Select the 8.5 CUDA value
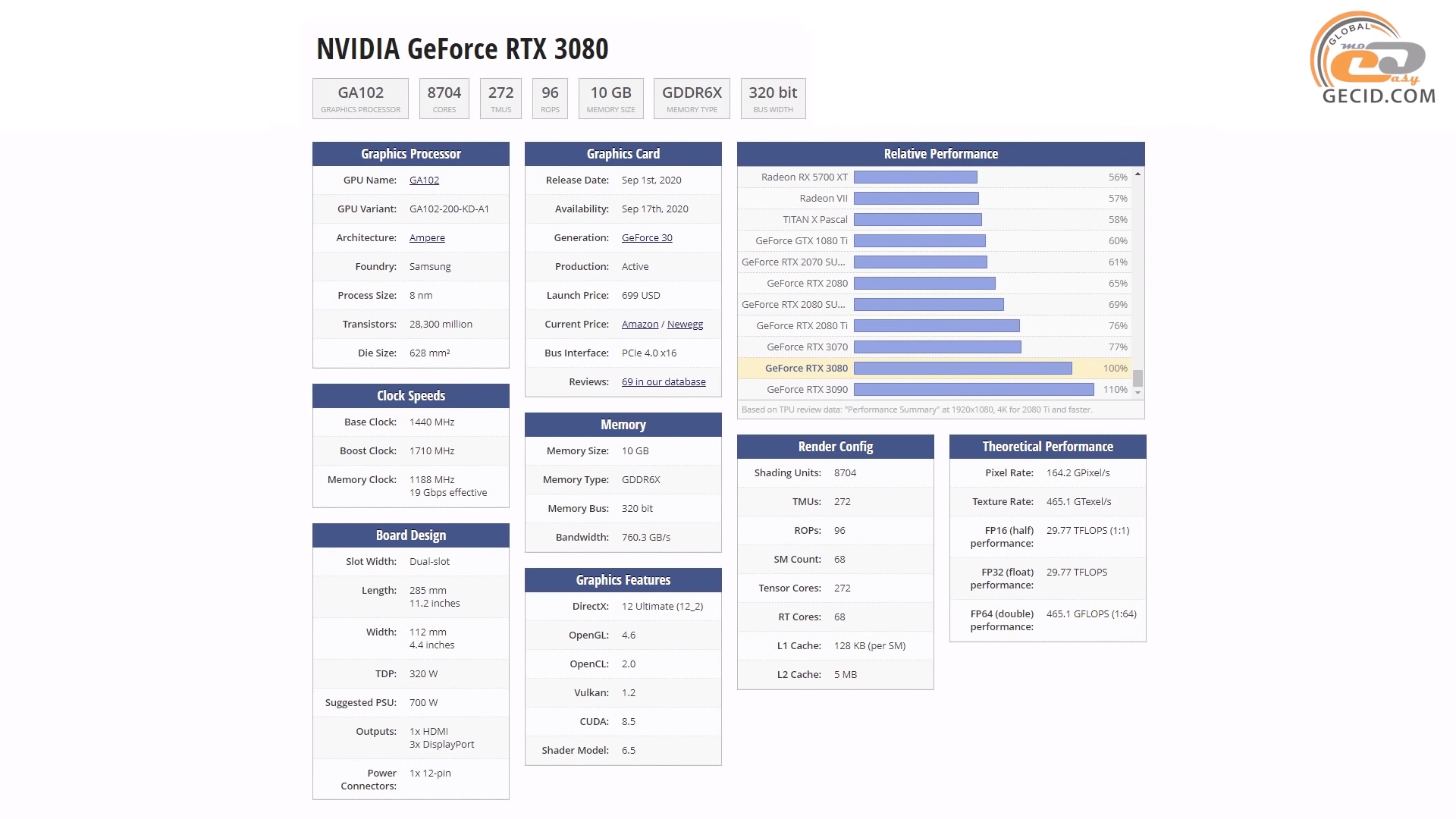The image size is (1456, 819). pyautogui.click(x=629, y=721)
